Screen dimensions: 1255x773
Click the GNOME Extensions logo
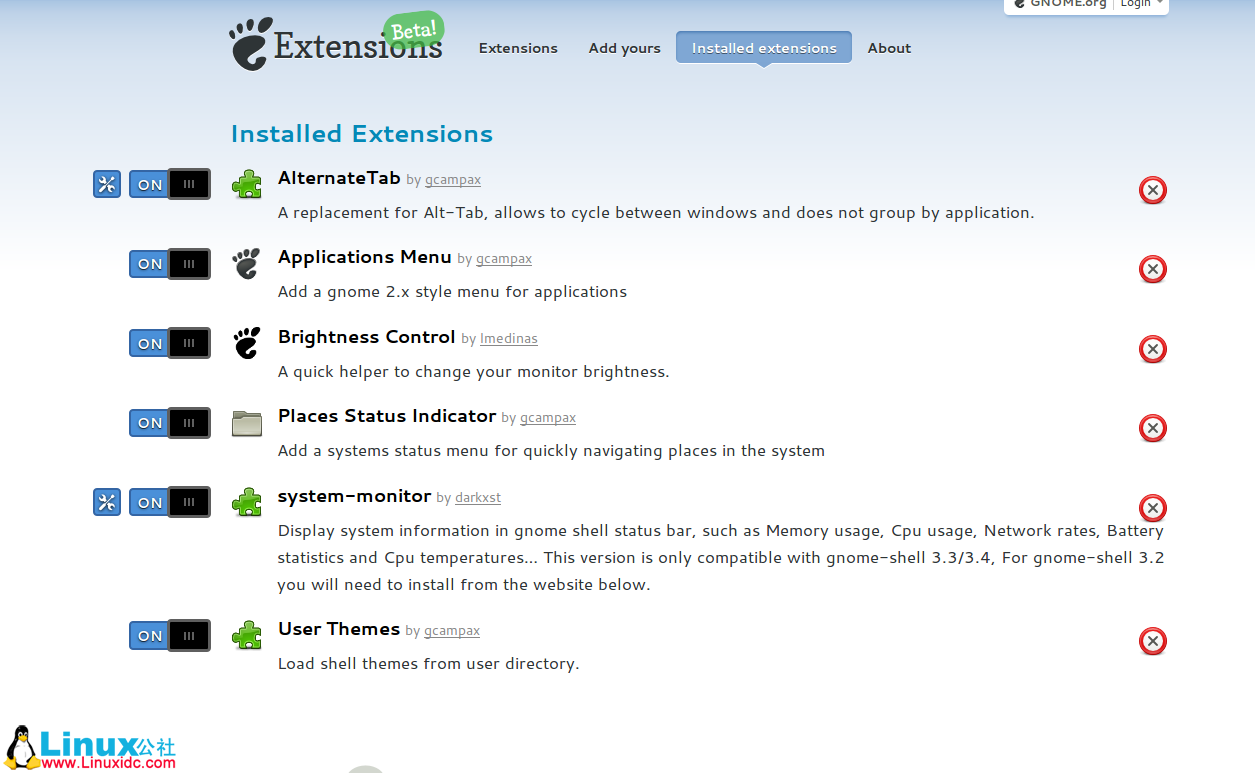click(337, 43)
